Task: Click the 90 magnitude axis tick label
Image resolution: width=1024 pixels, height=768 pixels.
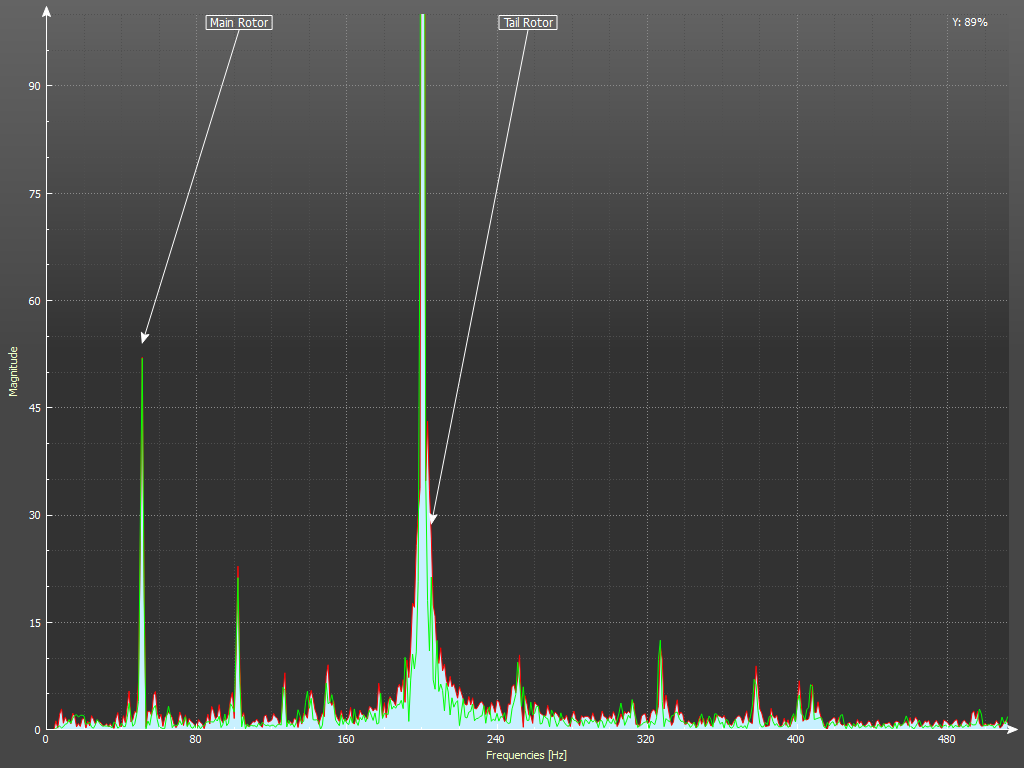Action: 34,86
